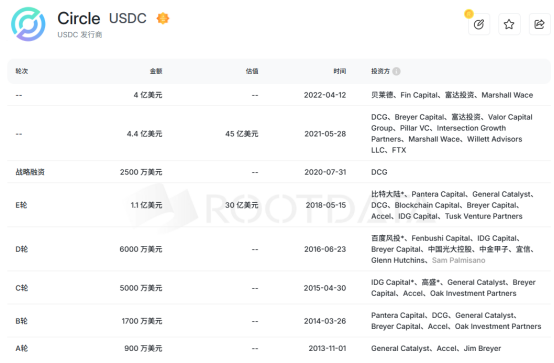The image size is (554, 363).
Task: Open investor Blockchain Capital link
Action: (427, 205)
